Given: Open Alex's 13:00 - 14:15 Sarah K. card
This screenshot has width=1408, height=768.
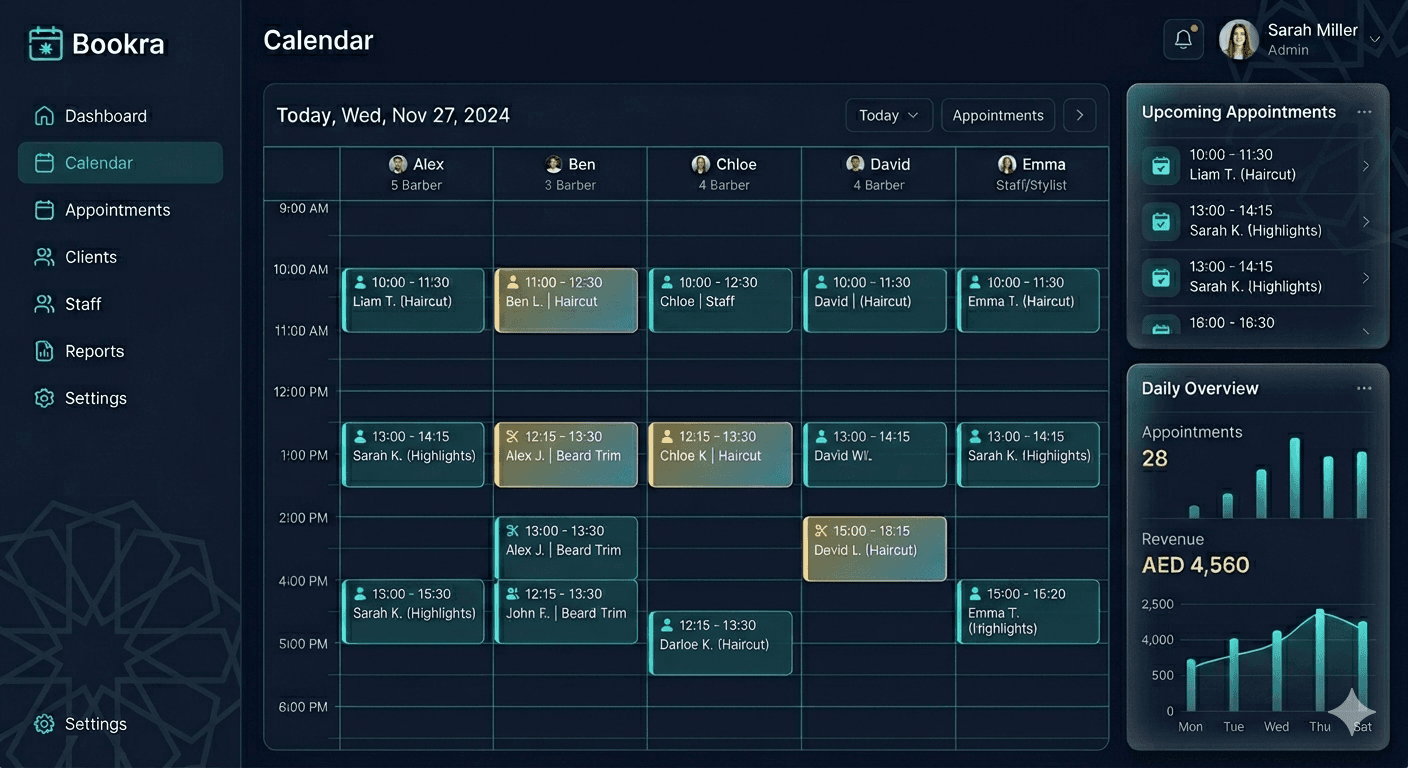Looking at the screenshot, I should tap(413, 454).
